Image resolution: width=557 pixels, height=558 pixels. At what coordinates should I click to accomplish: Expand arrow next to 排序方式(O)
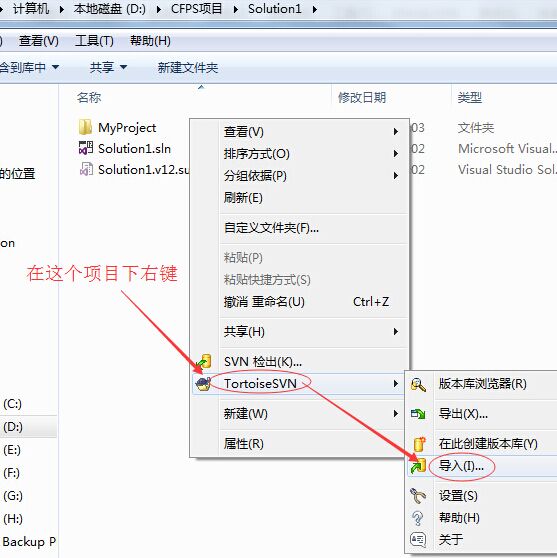click(x=396, y=154)
